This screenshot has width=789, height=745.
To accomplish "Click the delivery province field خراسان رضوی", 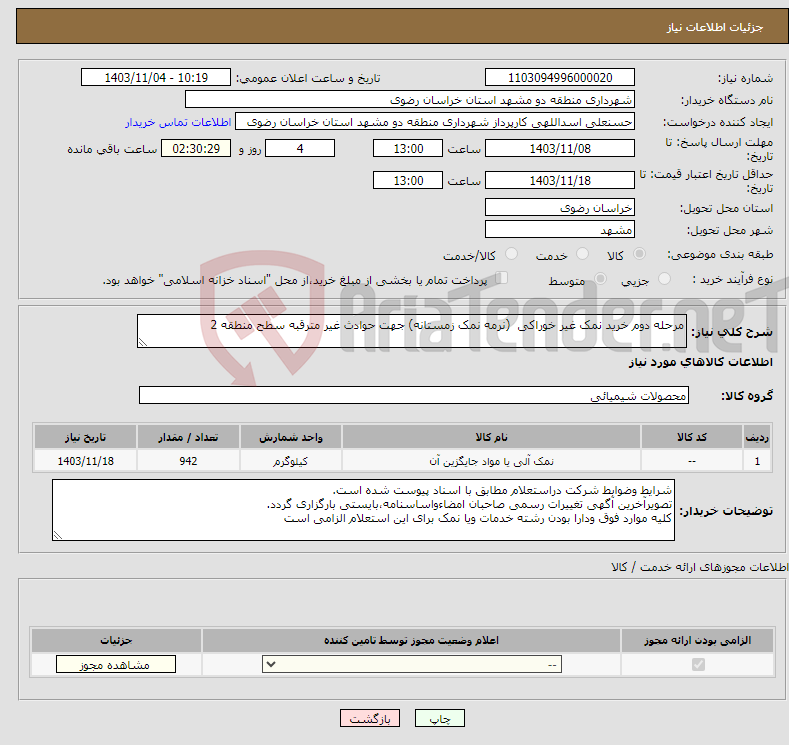I will coord(560,207).
